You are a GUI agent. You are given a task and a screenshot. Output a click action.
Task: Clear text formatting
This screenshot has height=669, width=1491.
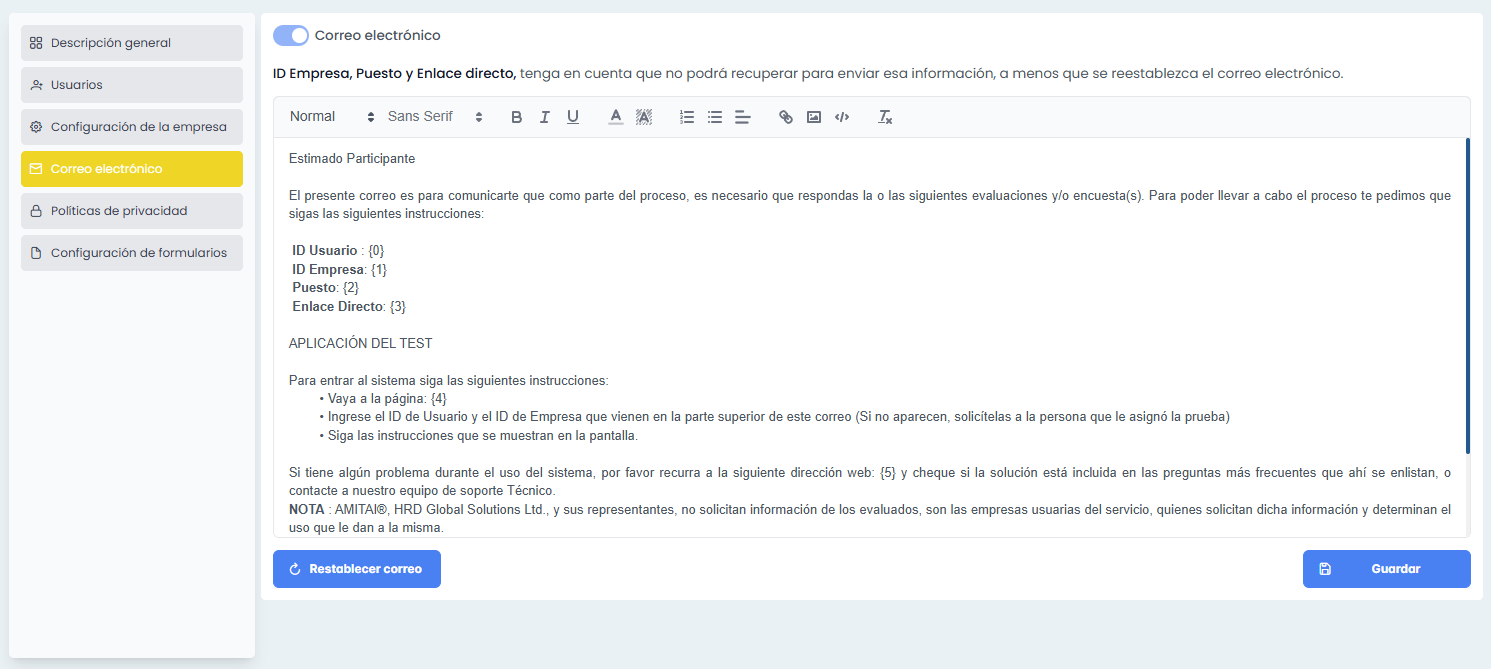point(885,117)
